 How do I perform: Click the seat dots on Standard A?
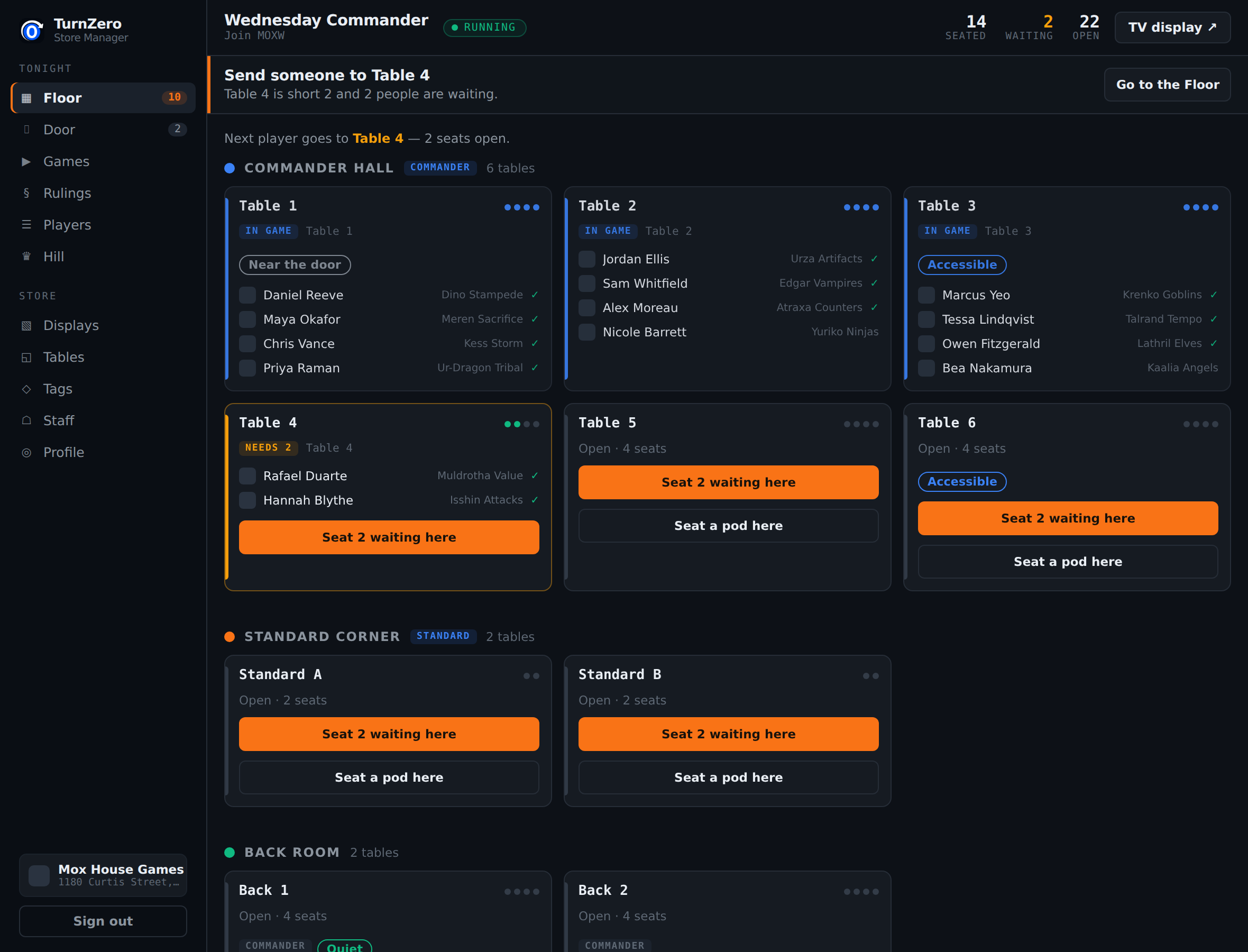coord(531,676)
